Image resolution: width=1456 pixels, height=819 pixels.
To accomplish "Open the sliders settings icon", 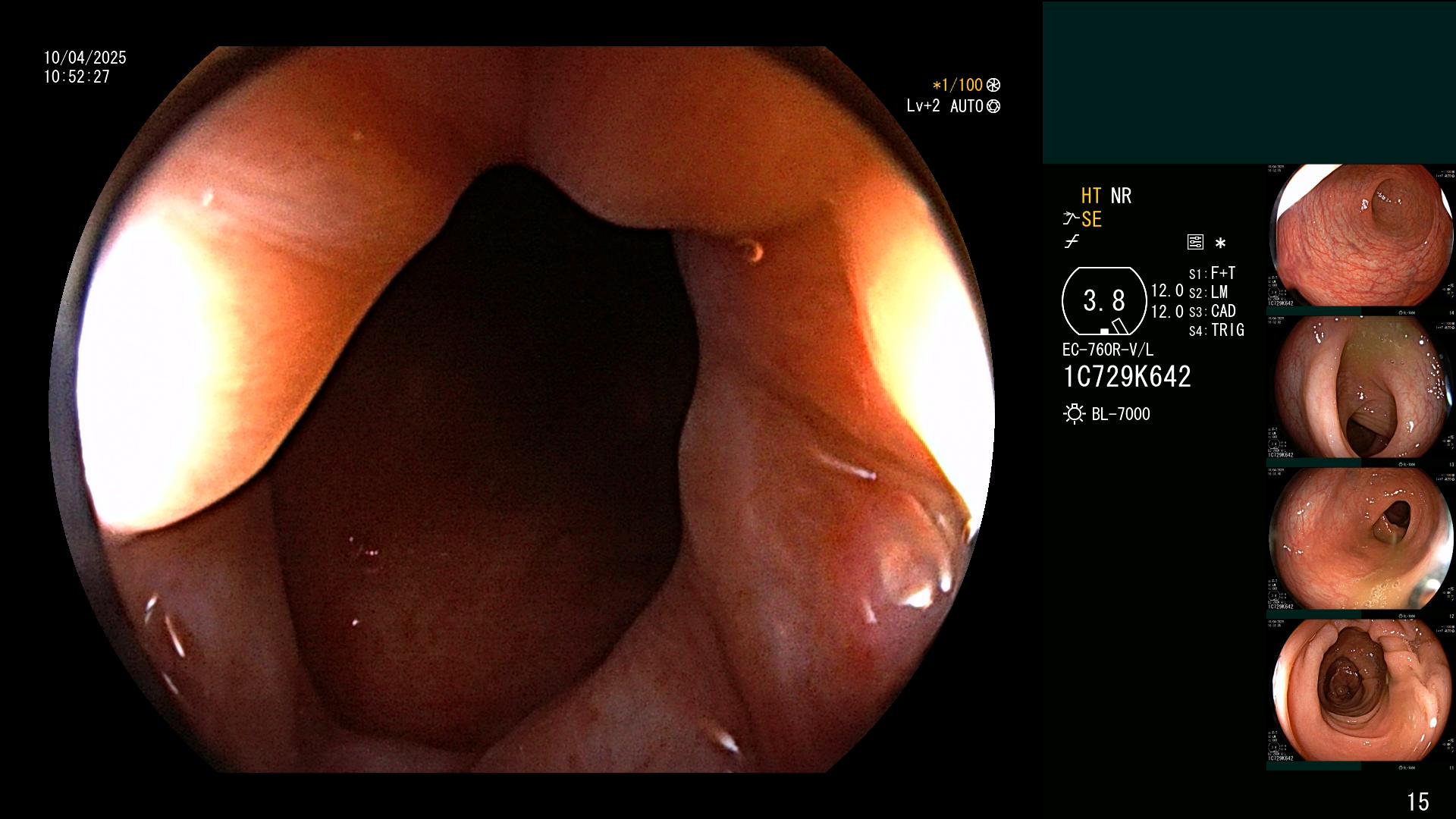I will 1195,243.
